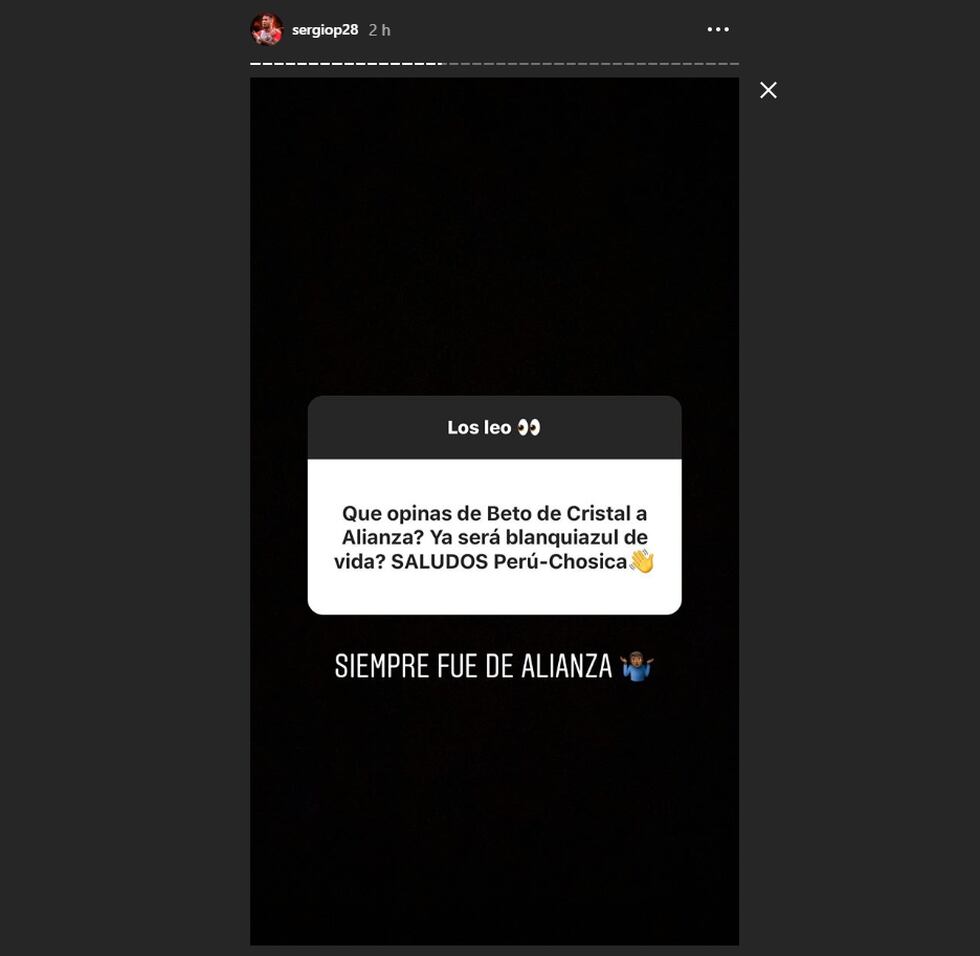The height and width of the screenshot is (956, 980).
Task: Select the 'Los leo' question sticker header
Action: coord(494,427)
